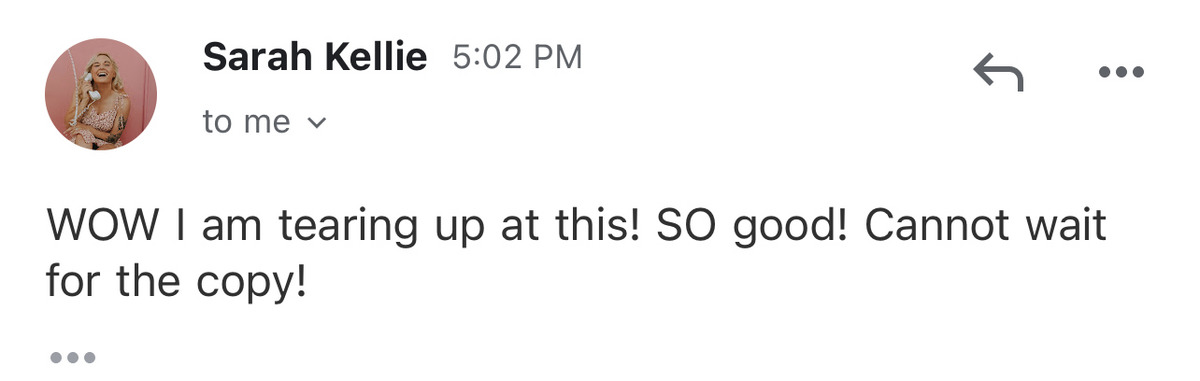Viewport: 1200px width, 381px height.
Task: Reply to Sarah Kellie's email using arrow icon
Action: pos(998,73)
